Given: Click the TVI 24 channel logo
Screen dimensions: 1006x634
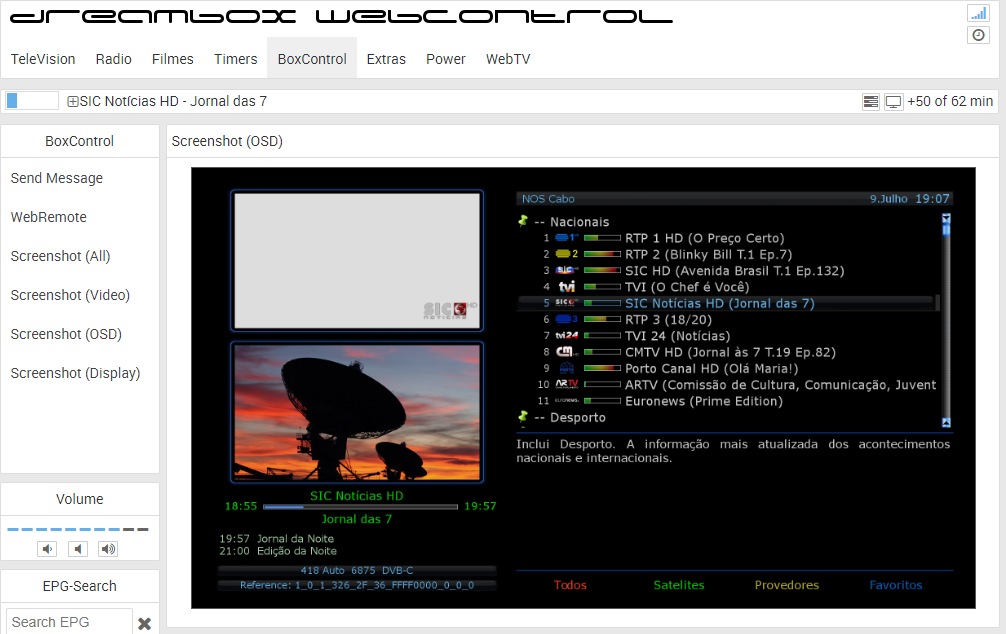Looking at the screenshot, I should click(x=567, y=336).
